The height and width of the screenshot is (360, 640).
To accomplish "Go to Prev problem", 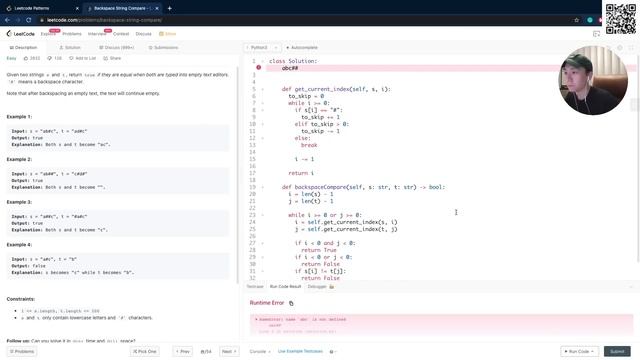I will click(182, 351).
